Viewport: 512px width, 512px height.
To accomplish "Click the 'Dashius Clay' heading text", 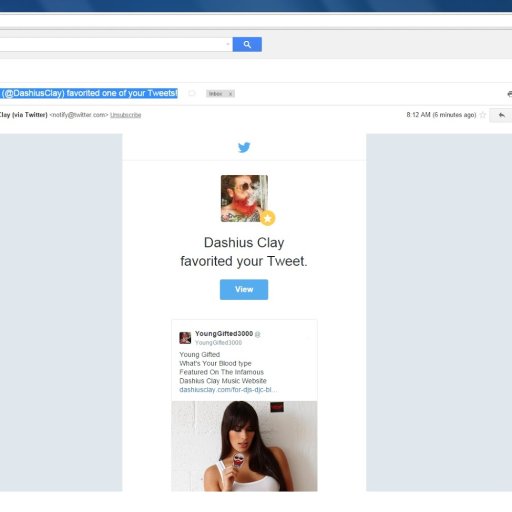I will [x=244, y=242].
